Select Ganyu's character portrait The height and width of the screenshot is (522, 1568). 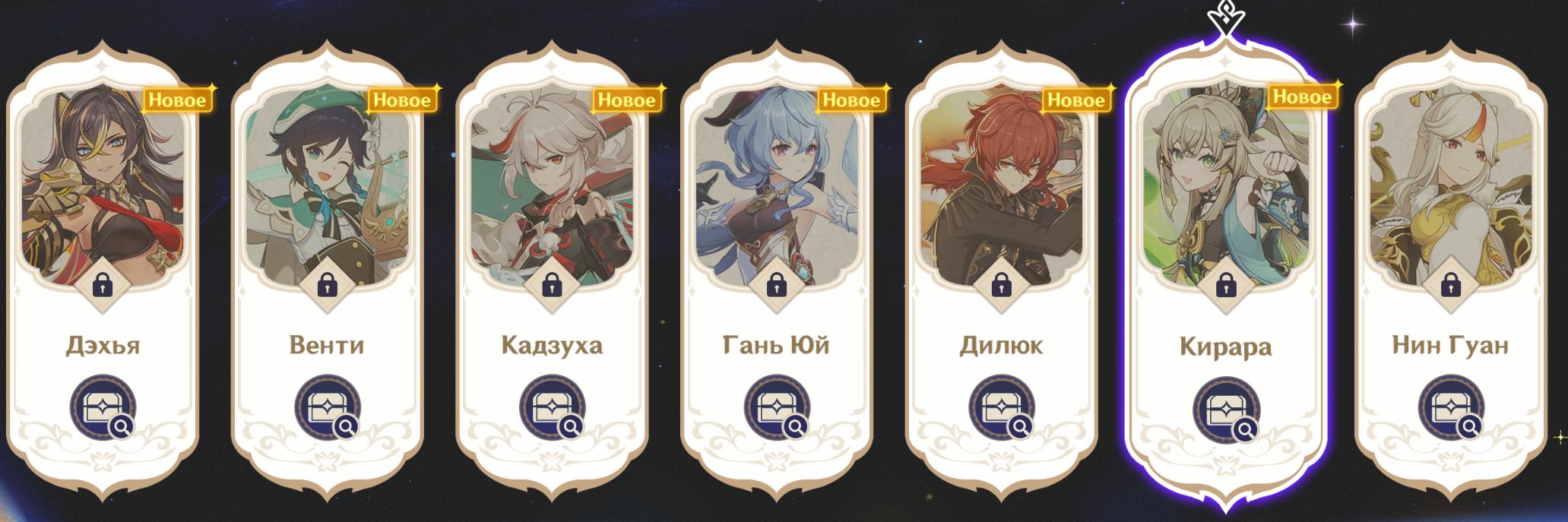[x=777, y=186]
